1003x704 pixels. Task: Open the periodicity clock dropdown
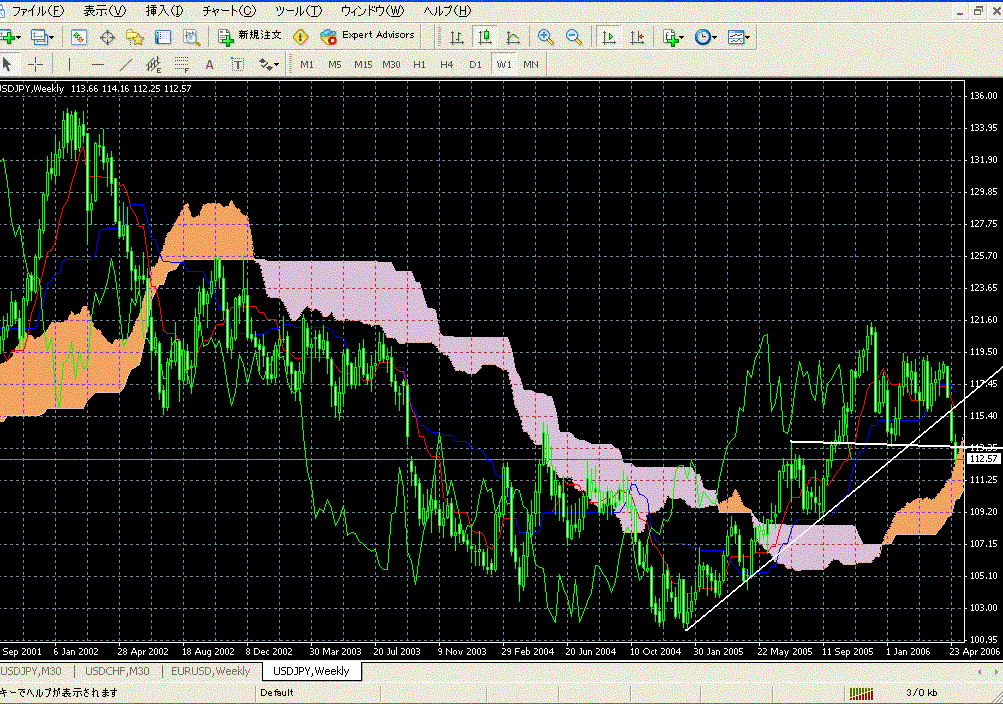click(x=707, y=37)
